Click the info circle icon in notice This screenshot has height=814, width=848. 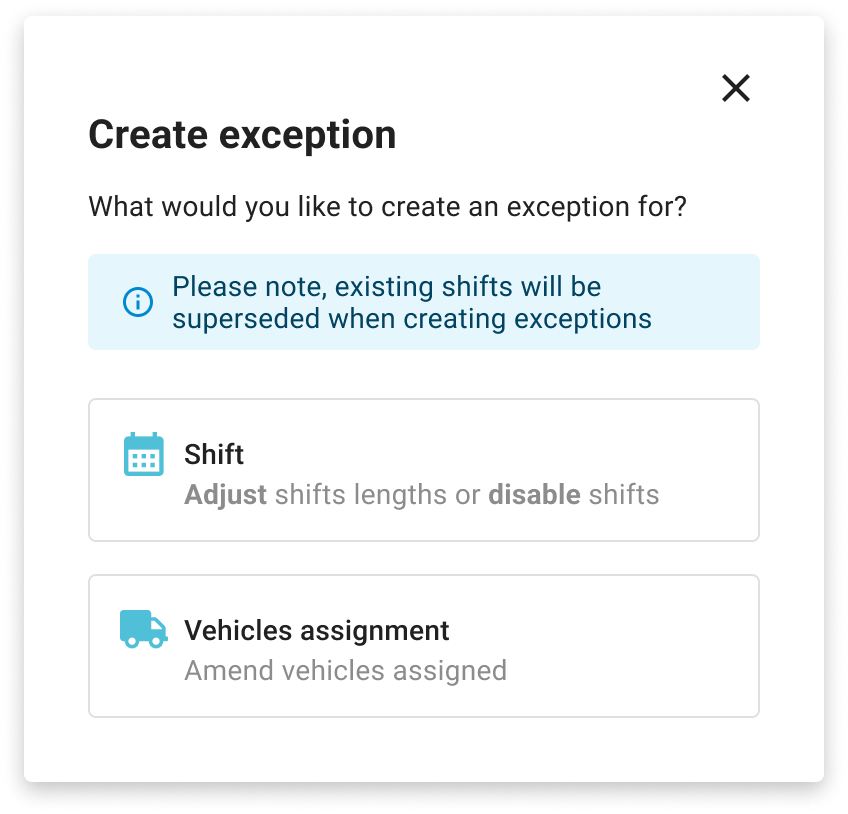pyautogui.click(x=138, y=302)
